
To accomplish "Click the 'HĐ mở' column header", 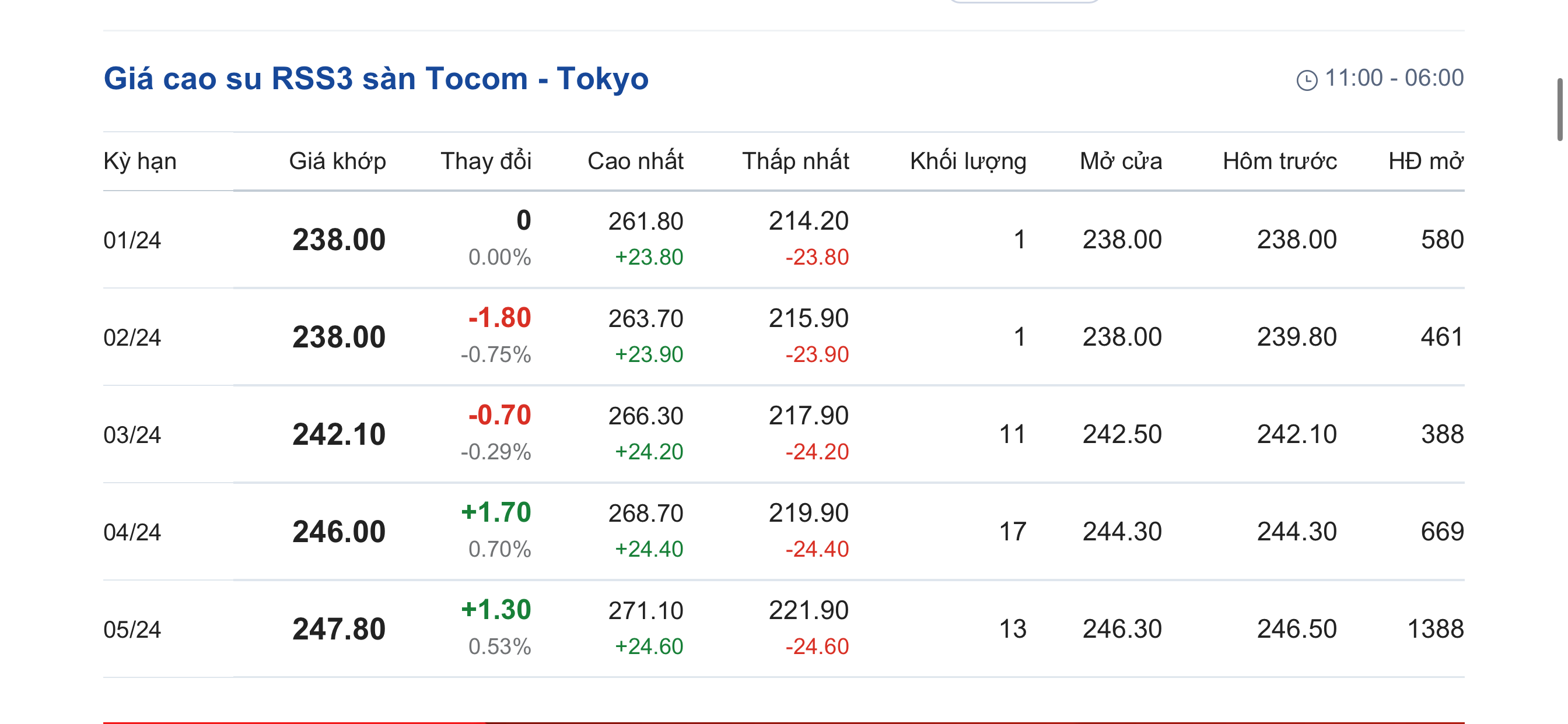I will [x=1426, y=161].
